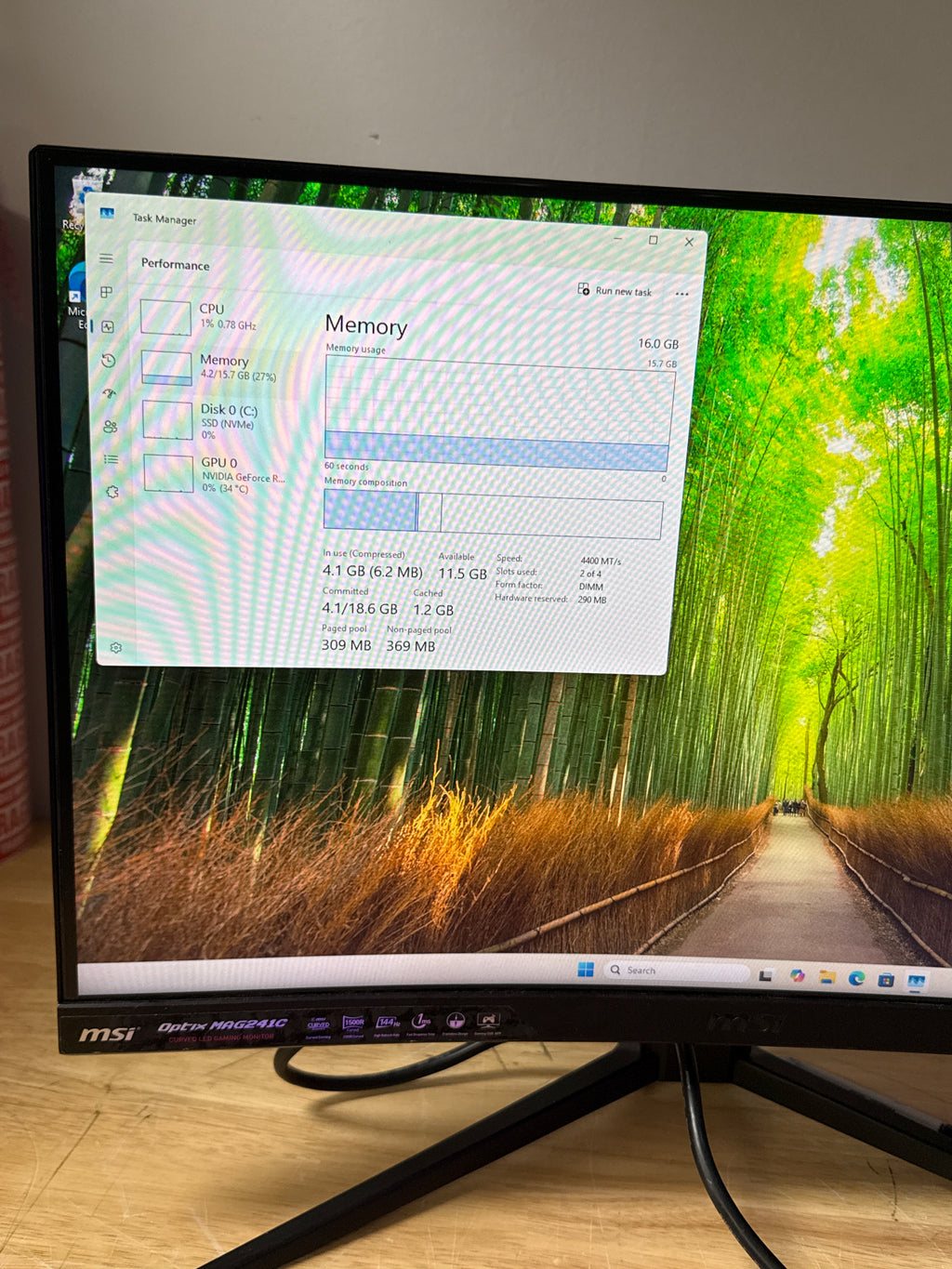Image resolution: width=952 pixels, height=1269 pixels.
Task: Open File Explorer from the taskbar
Action: tap(826, 977)
